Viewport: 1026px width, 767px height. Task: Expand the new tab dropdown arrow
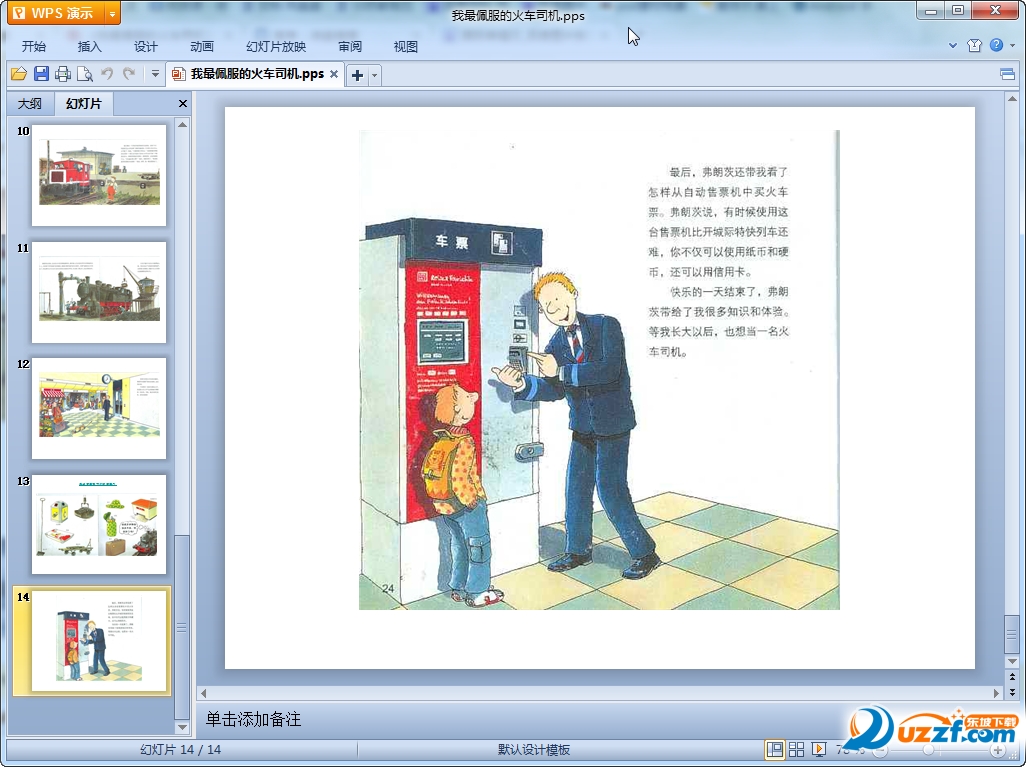click(x=374, y=75)
